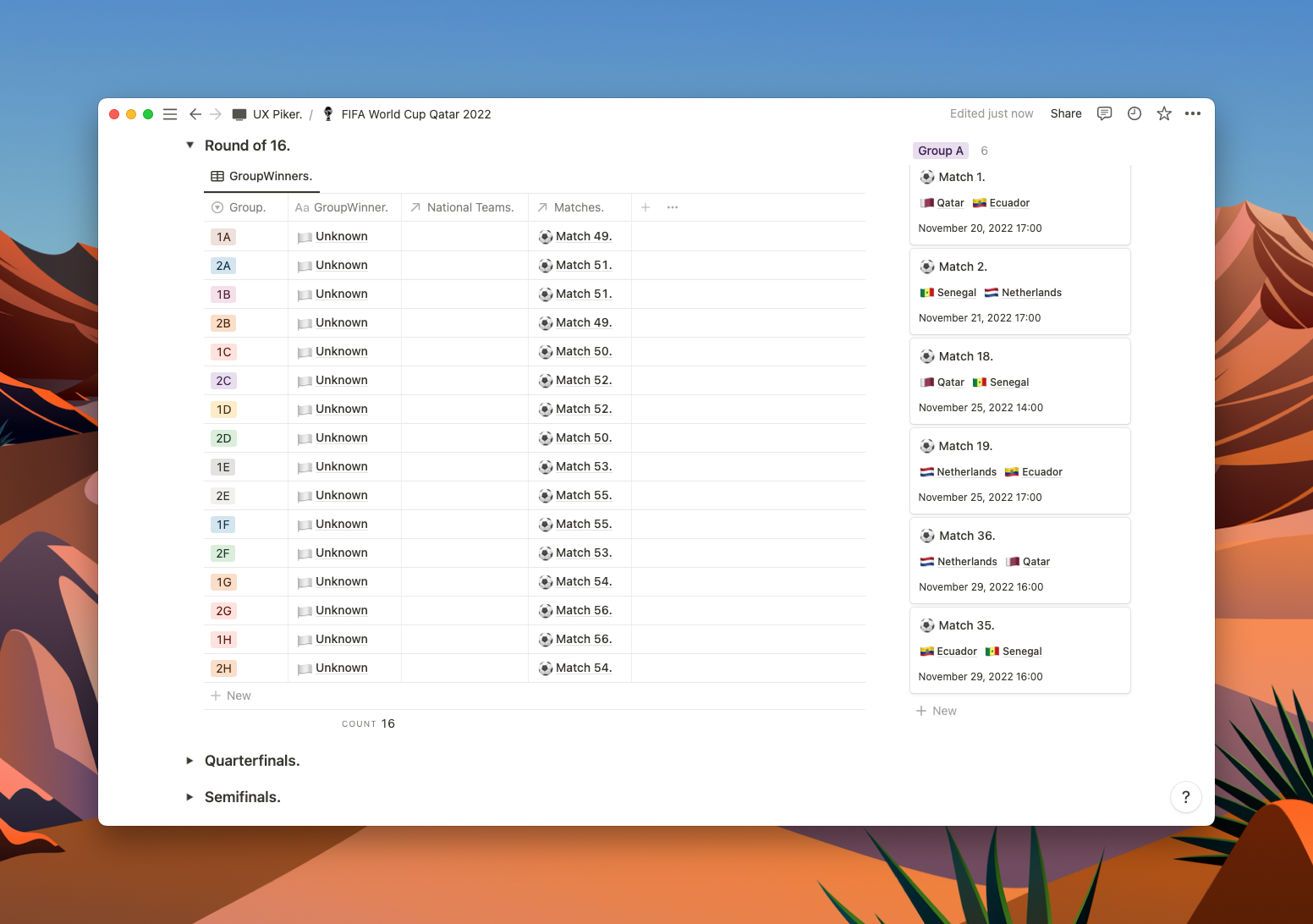Image resolution: width=1313 pixels, height=924 pixels.
Task: Favorite the page with star icon
Action: click(1164, 113)
